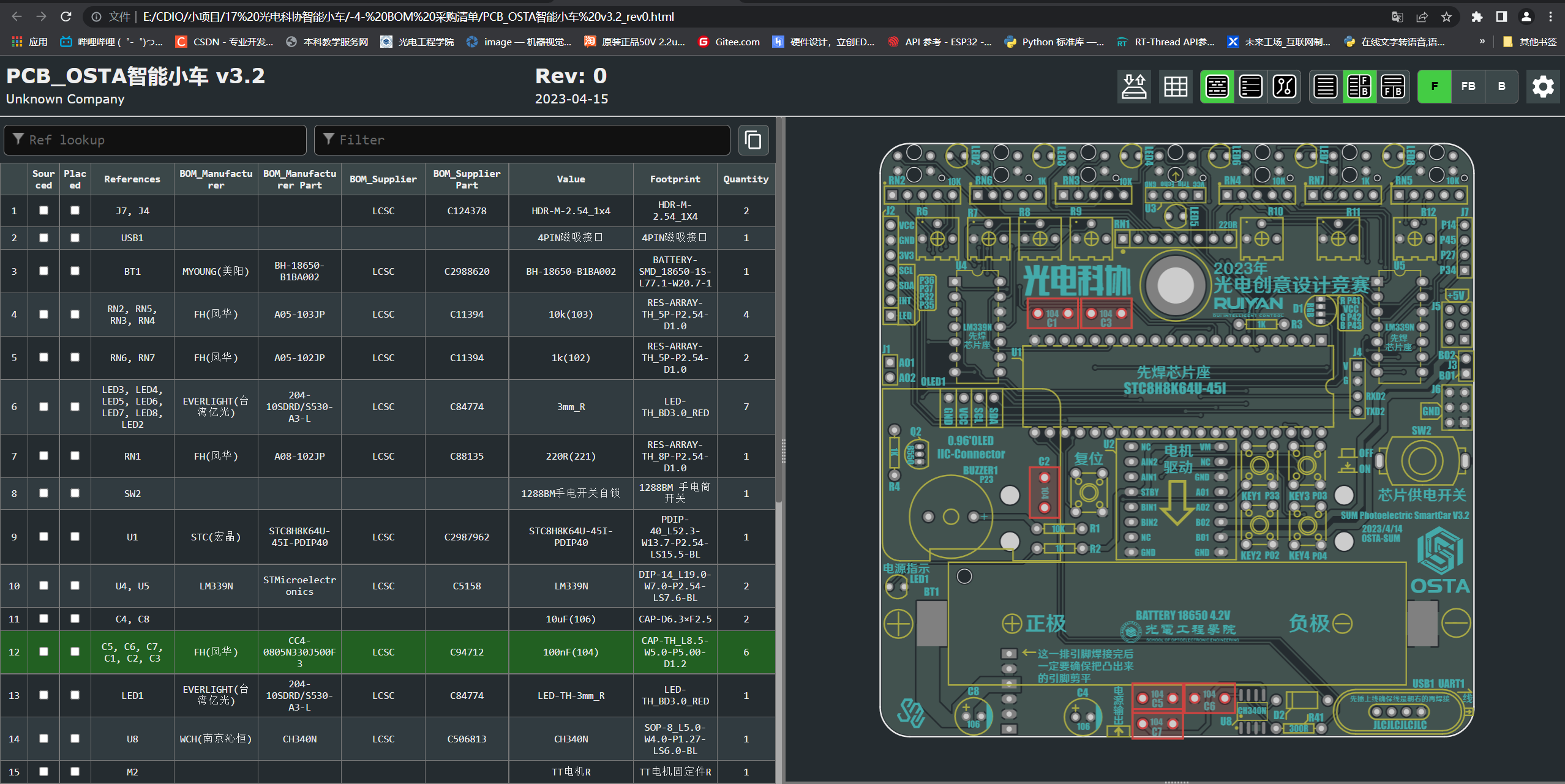
Task: Open Chrome three-dot menu
Action: (x=1550, y=17)
